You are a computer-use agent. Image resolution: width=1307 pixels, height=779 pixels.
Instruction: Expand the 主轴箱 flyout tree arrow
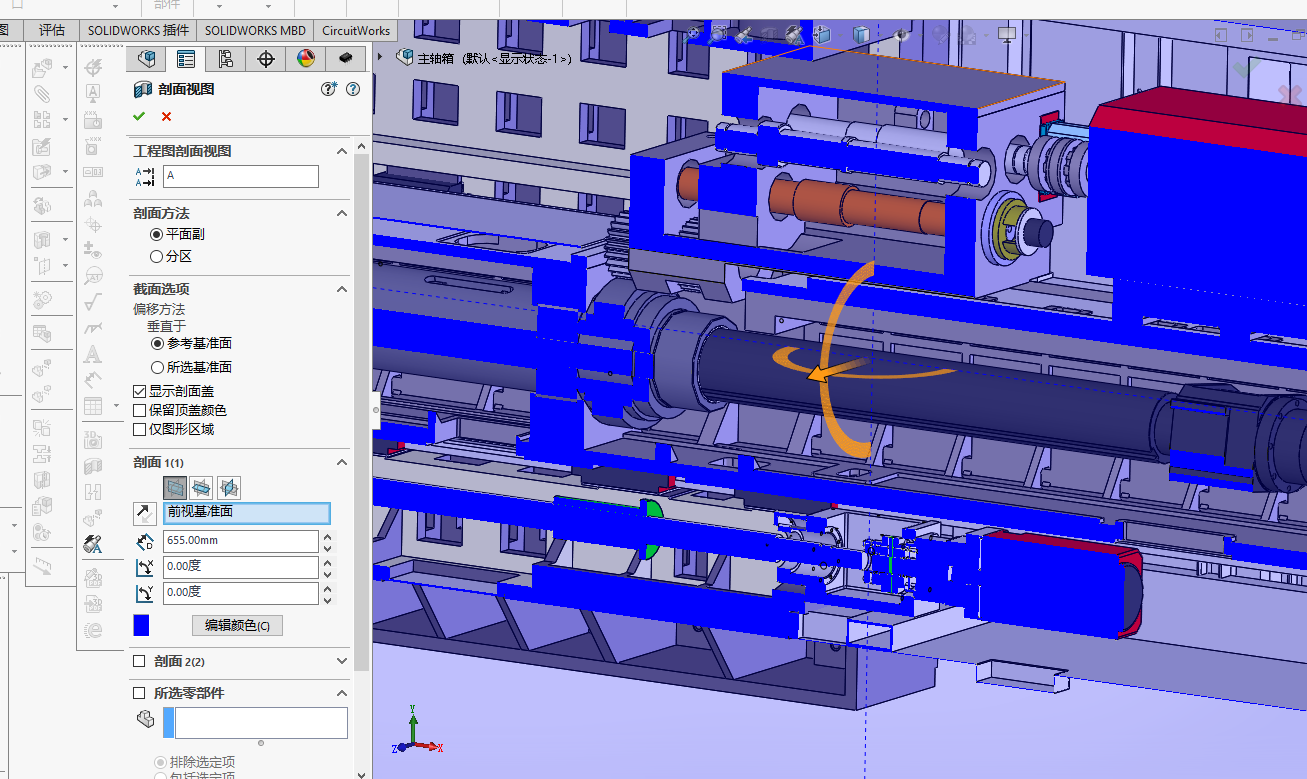pos(380,58)
